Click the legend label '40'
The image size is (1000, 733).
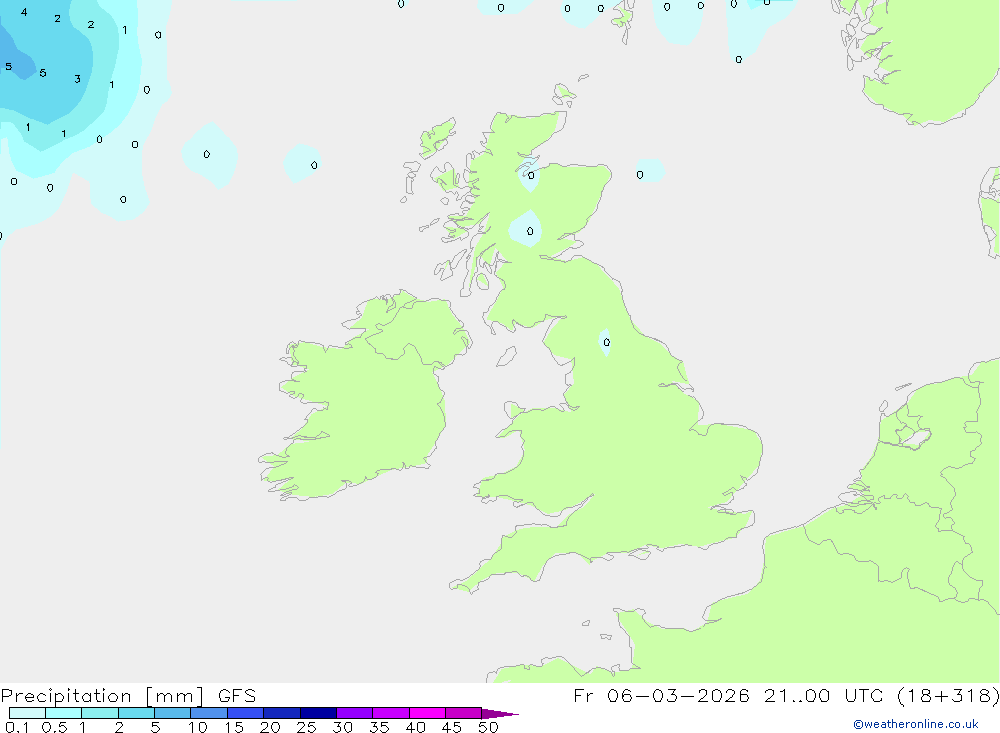tap(416, 727)
